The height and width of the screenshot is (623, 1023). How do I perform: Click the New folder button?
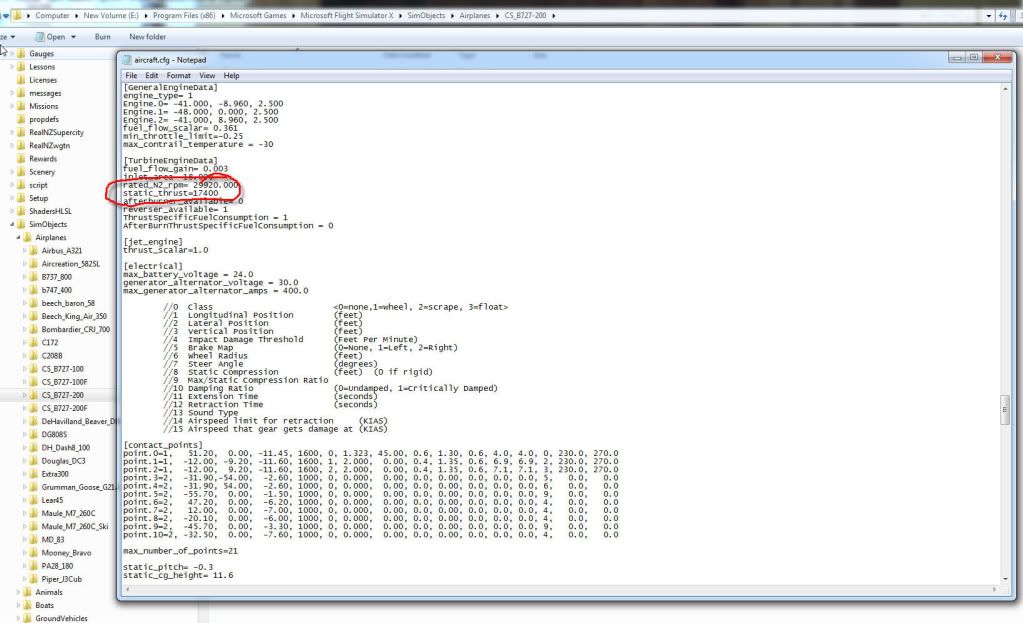click(147, 37)
